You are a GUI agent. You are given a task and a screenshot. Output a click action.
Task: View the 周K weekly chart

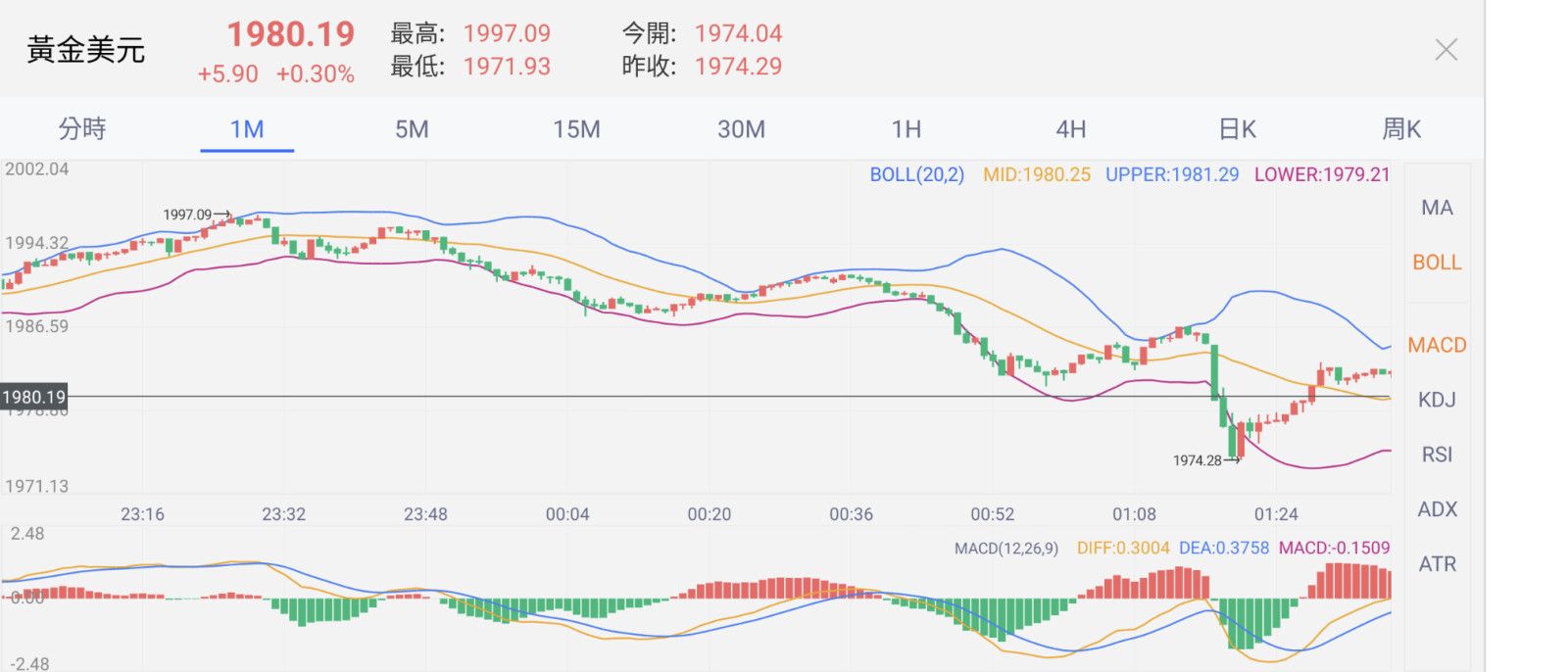coord(1401,129)
